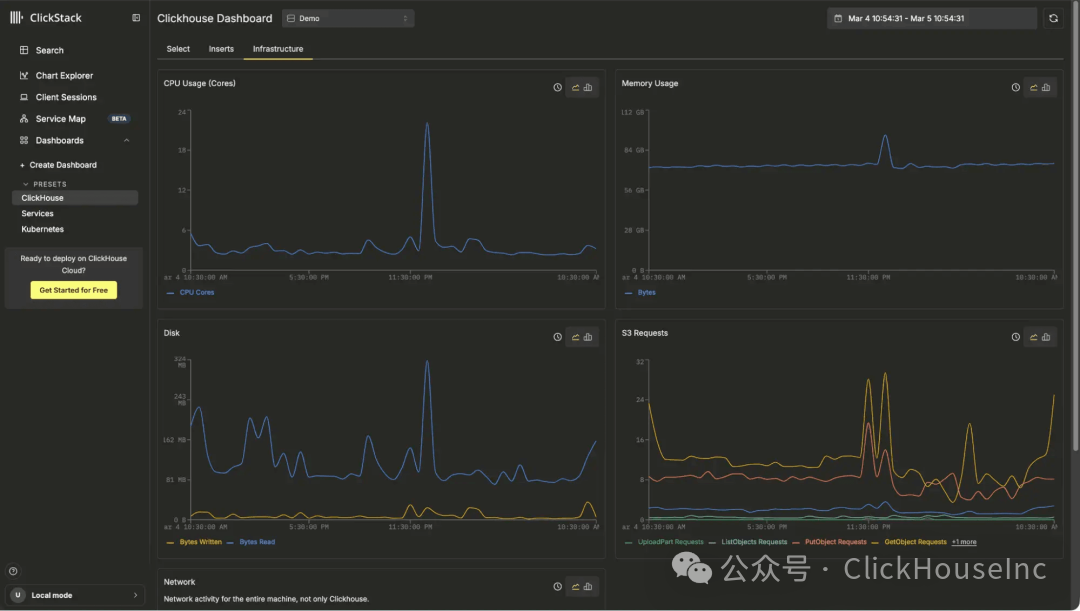Viewport: 1080px width, 611px height.
Task: Switch Disk chart to bar view
Action: (x=588, y=338)
